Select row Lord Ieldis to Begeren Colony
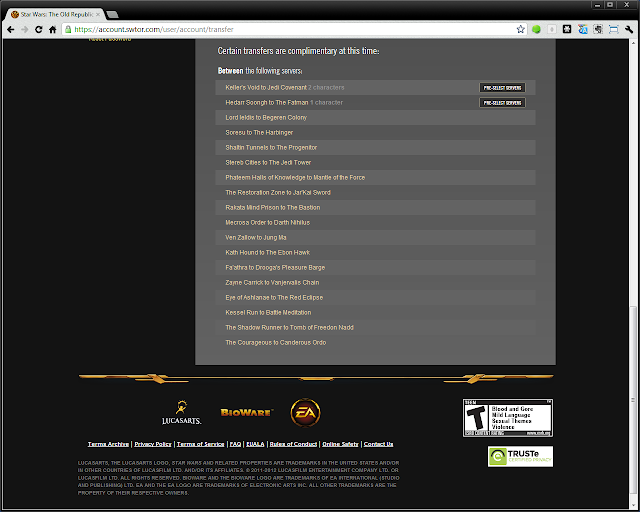Viewport: 640px width, 512px height. [x=375, y=118]
